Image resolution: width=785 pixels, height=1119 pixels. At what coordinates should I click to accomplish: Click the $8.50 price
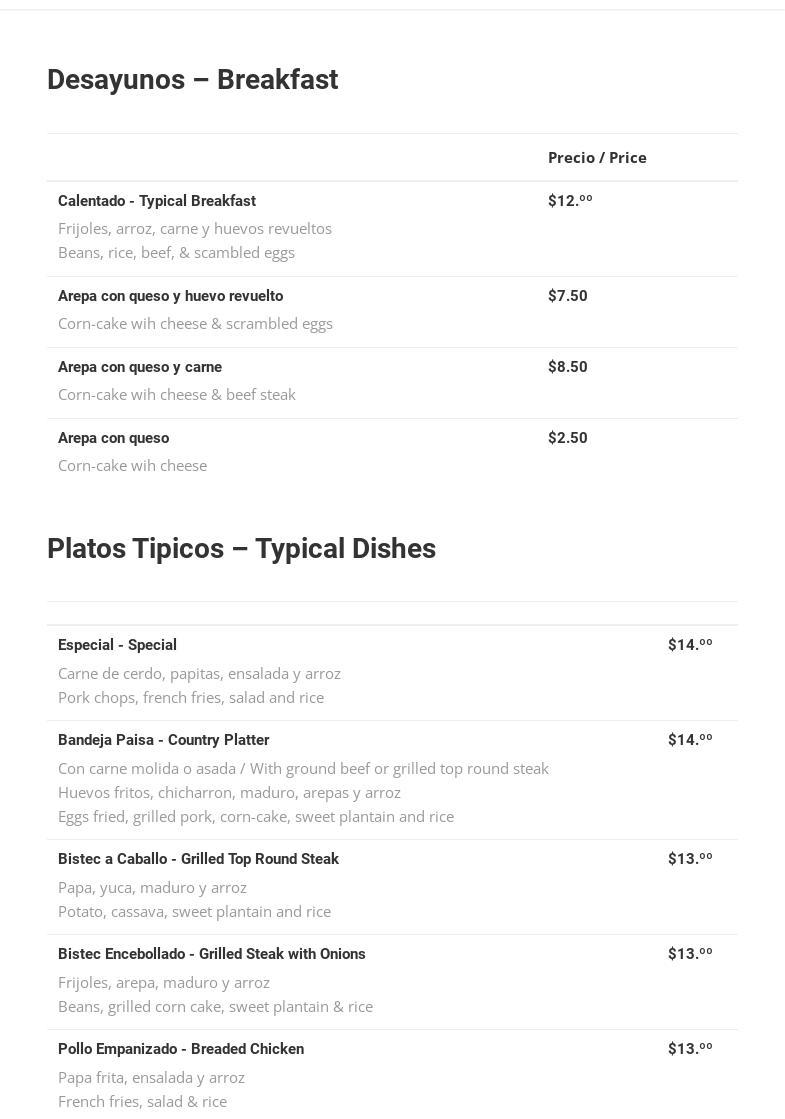tap(567, 367)
